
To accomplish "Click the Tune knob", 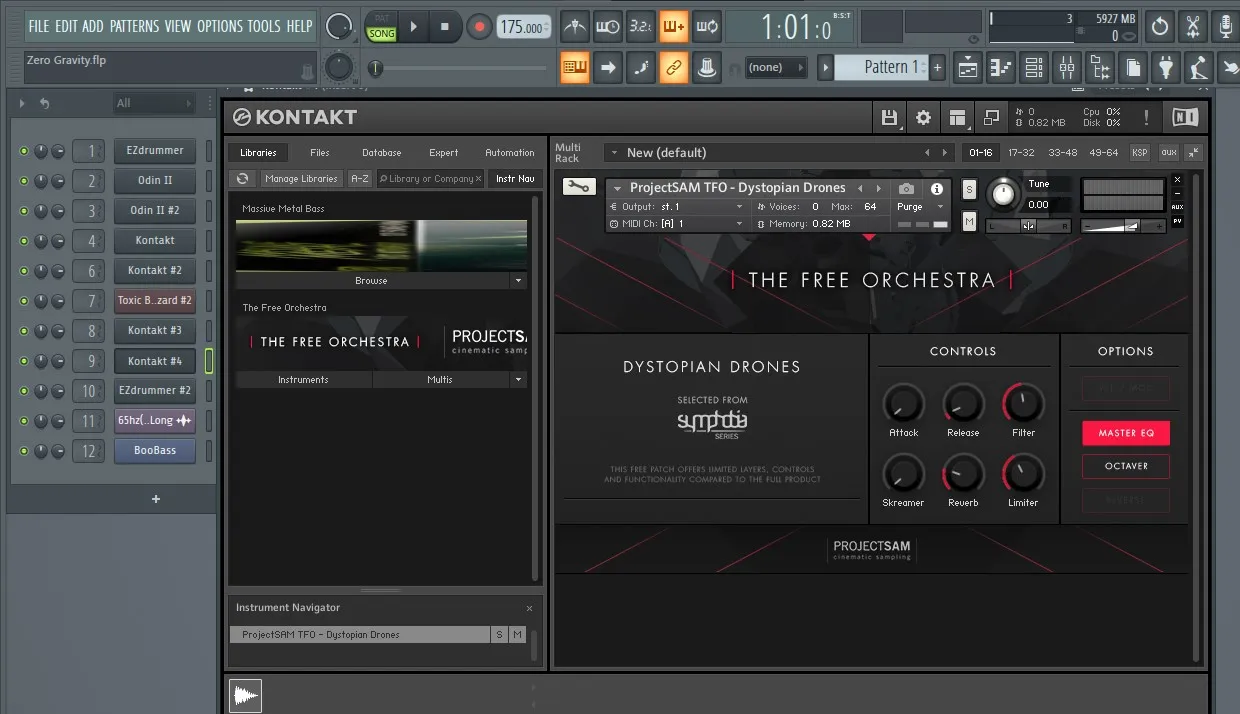I will 1003,193.
